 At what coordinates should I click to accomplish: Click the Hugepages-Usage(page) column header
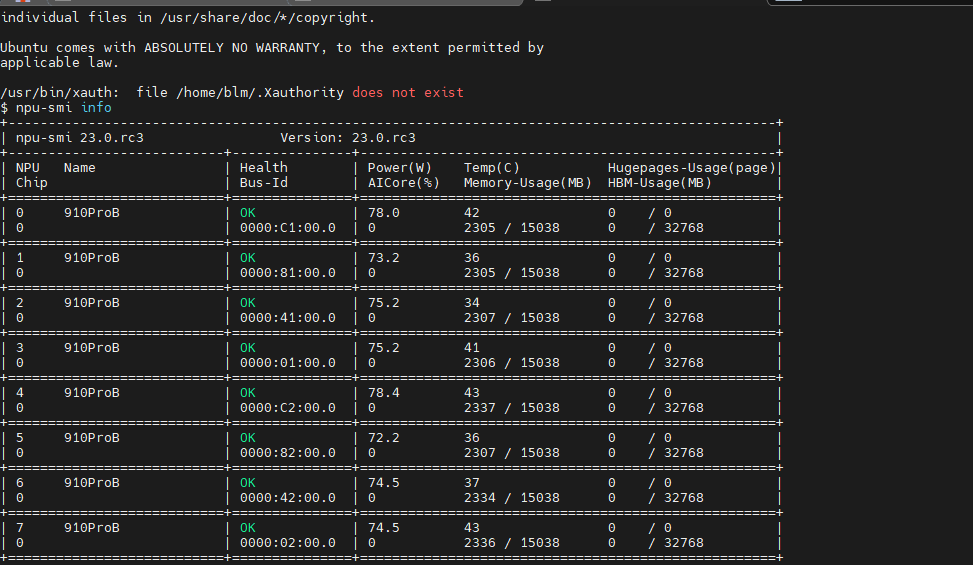click(692, 167)
